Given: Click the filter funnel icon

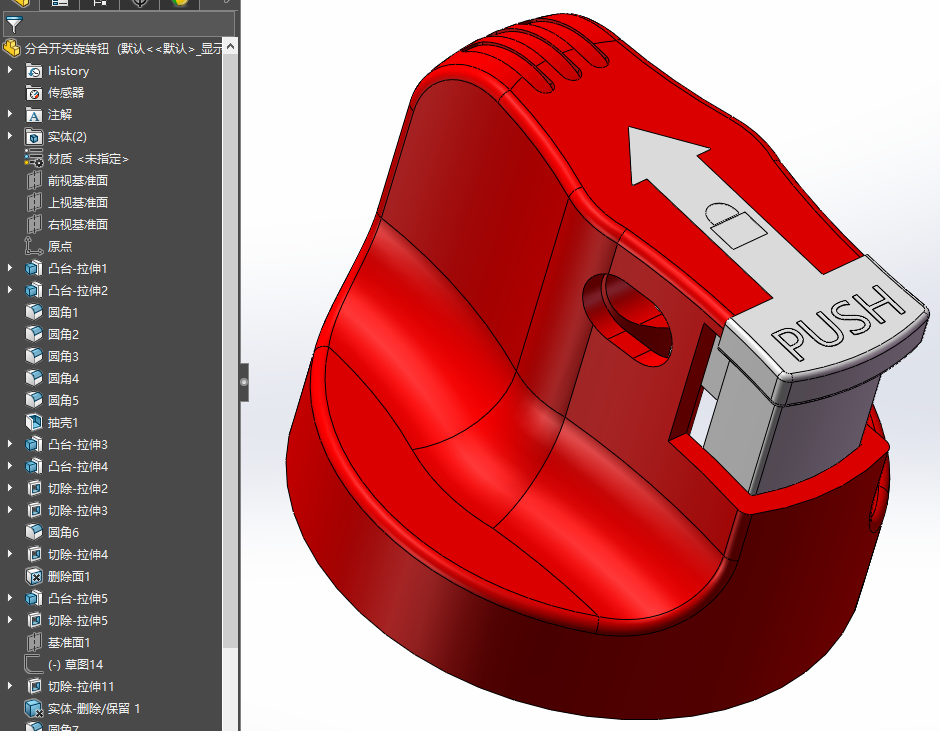Looking at the screenshot, I should (14, 25).
